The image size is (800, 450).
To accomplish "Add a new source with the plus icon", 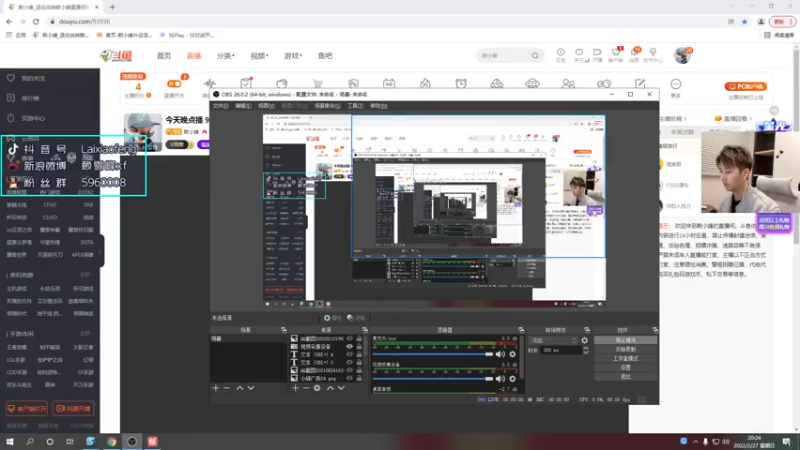I will [295, 388].
